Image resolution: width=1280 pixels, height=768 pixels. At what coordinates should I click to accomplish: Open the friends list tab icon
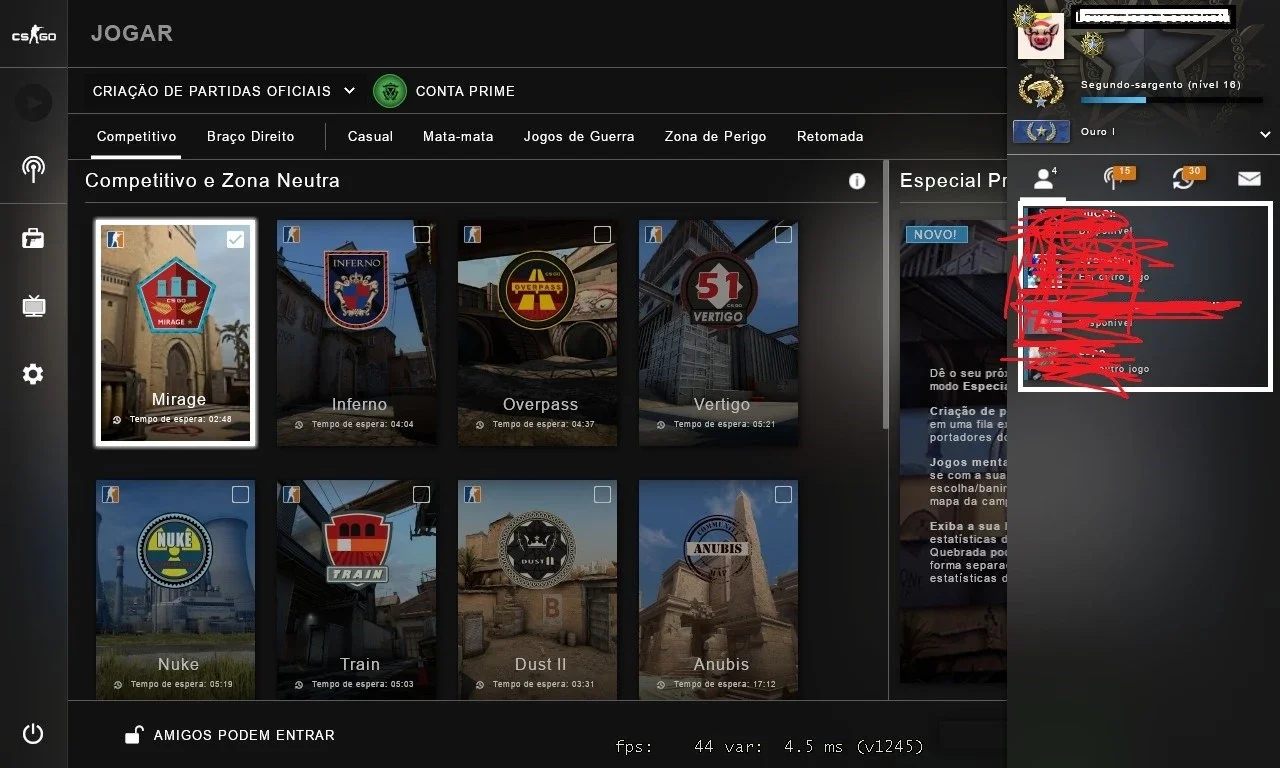coord(1045,179)
